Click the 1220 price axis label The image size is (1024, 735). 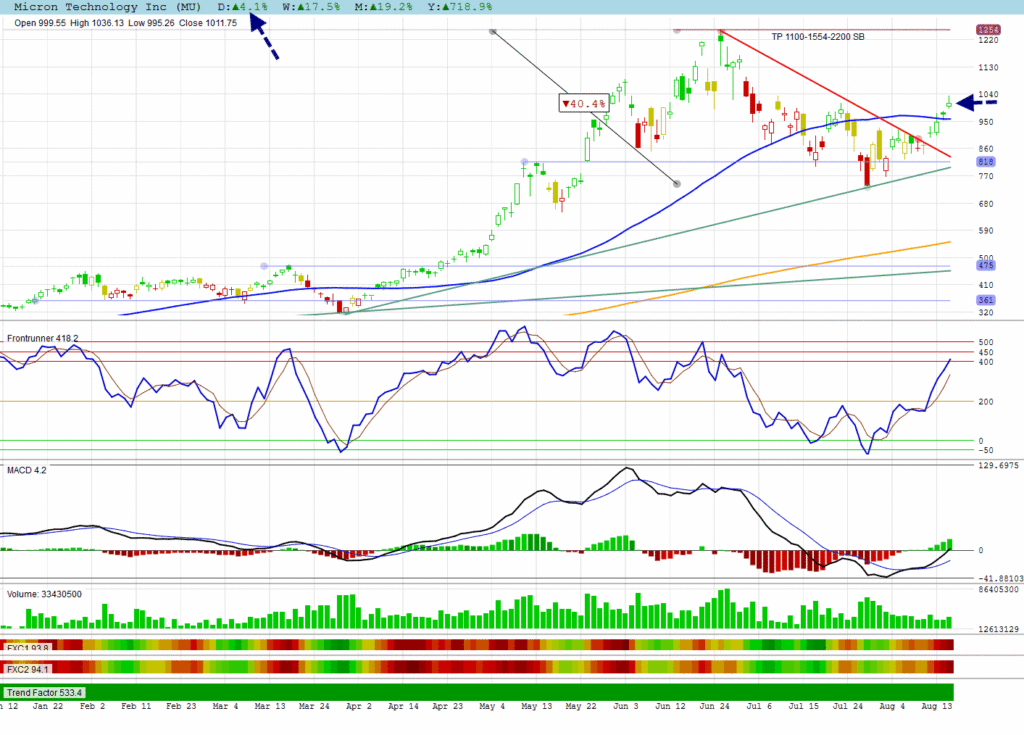click(988, 40)
